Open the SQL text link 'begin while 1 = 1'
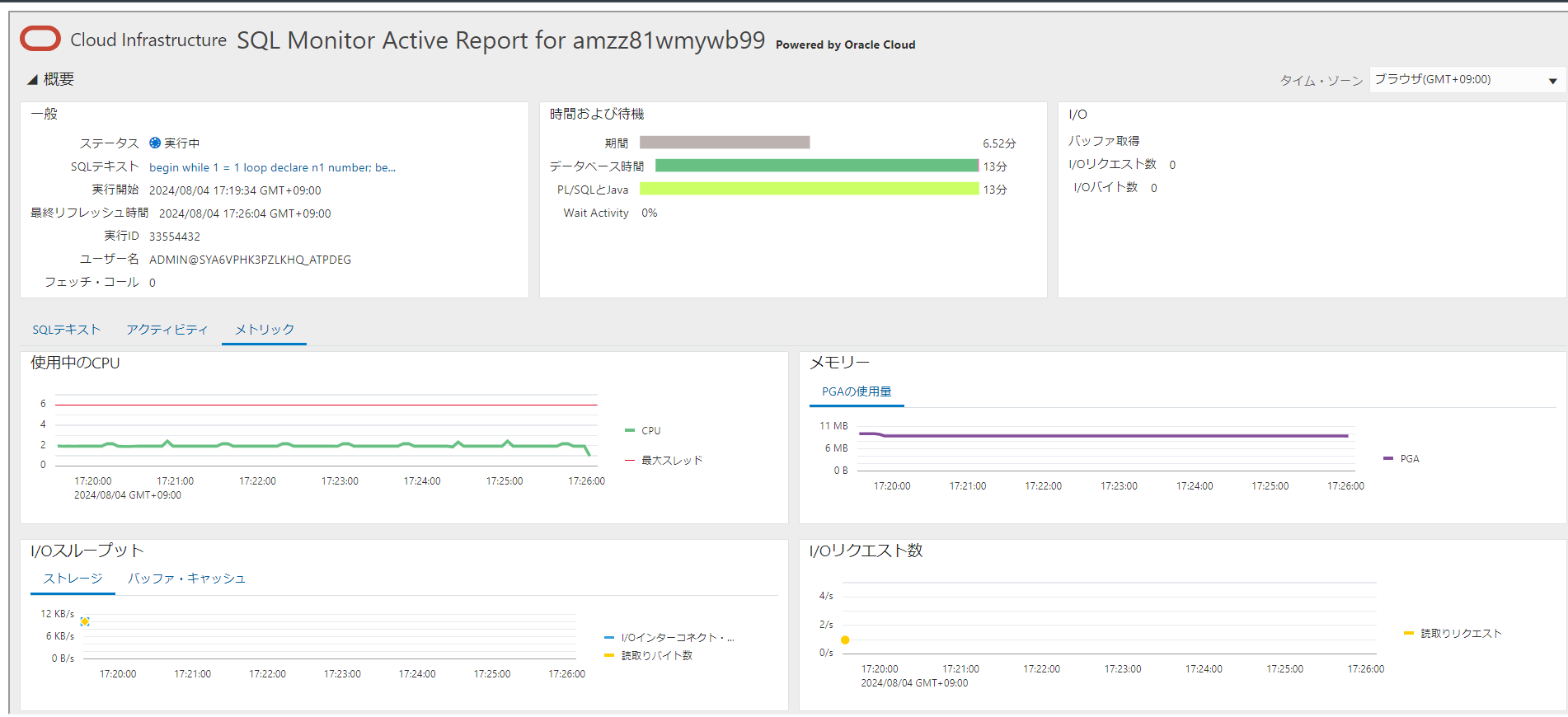This screenshot has height=717, width=1568. tap(272, 167)
